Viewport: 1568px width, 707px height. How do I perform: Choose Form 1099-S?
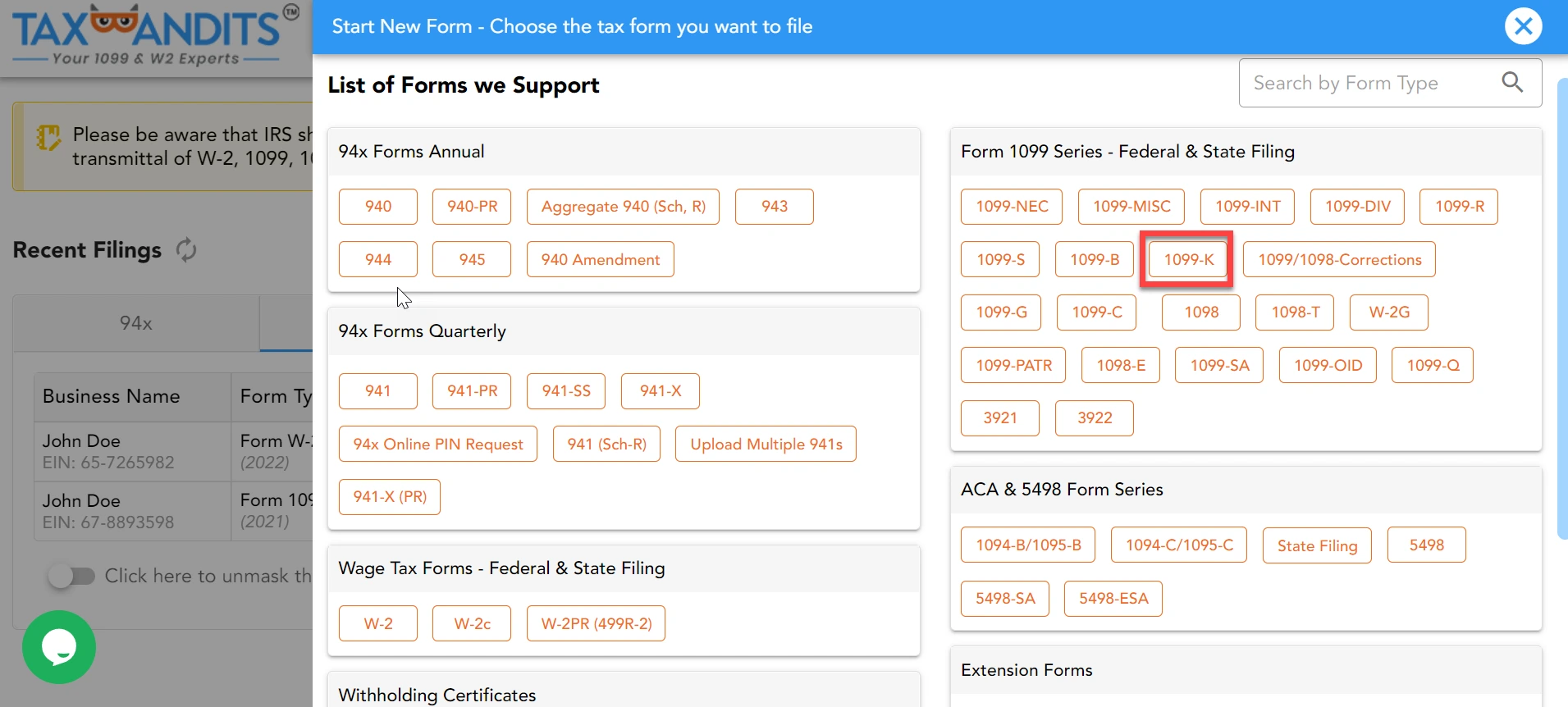tap(1000, 259)
